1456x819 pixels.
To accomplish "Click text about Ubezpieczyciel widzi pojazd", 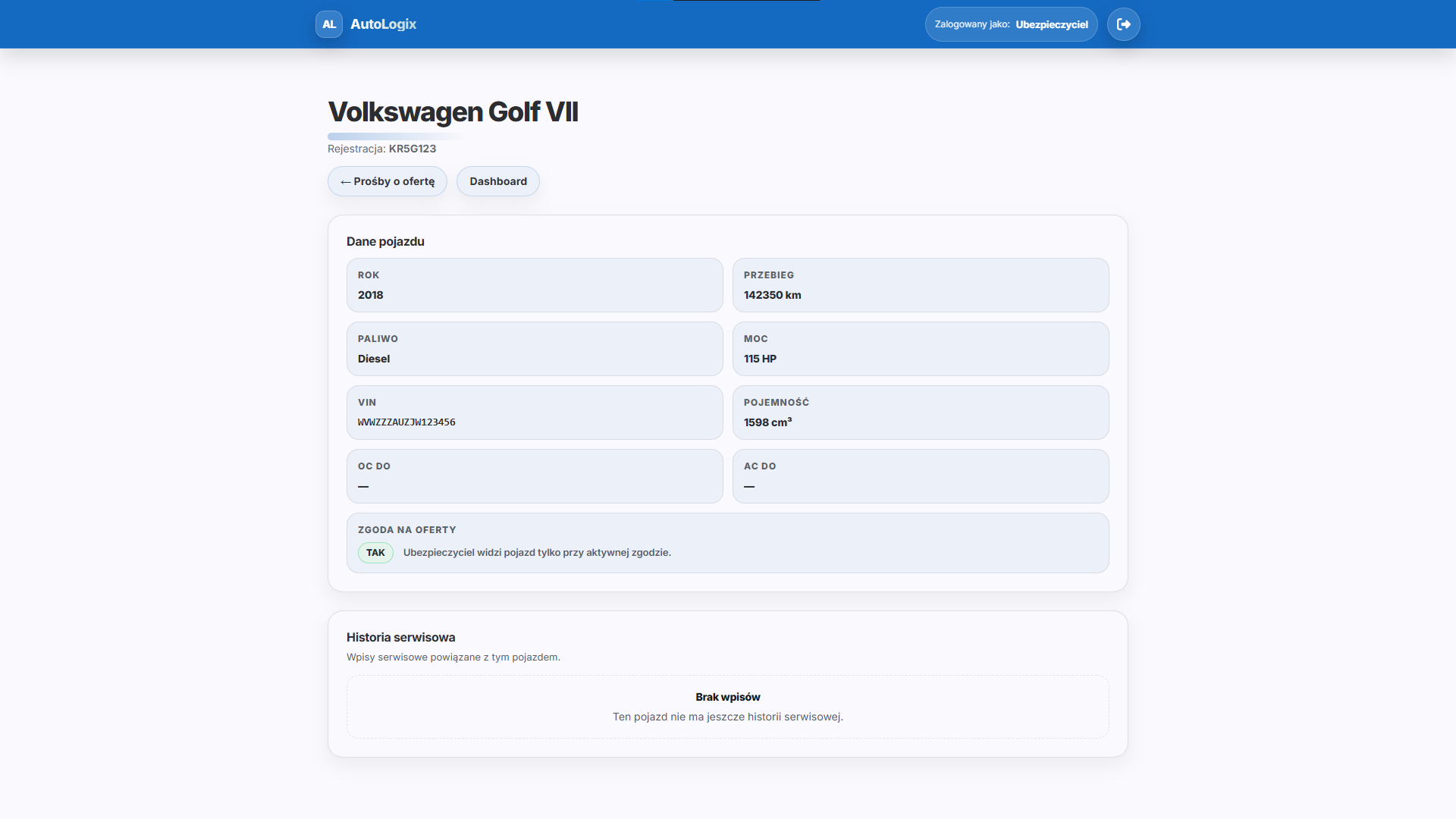I will pos(537,553).
